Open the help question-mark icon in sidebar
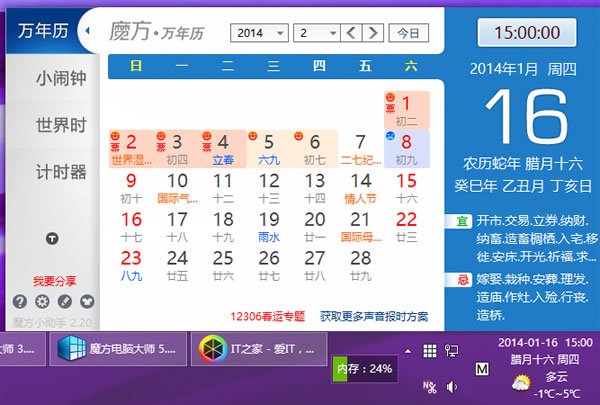Viewport: 600px width, 405px height. point(20,302)
